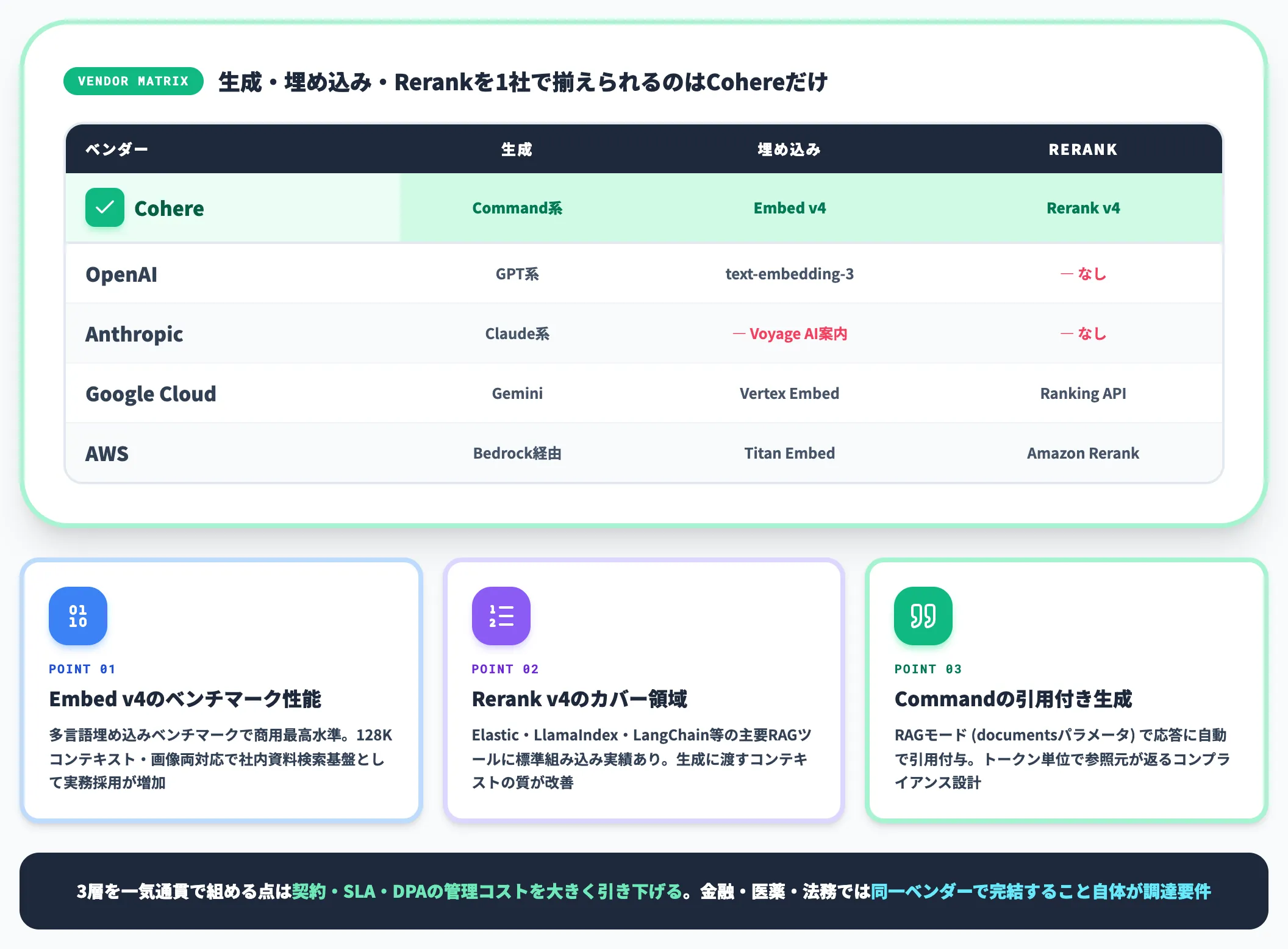
Task: Click the Anthropic vendor name
Action: click(x=134, y=334)
